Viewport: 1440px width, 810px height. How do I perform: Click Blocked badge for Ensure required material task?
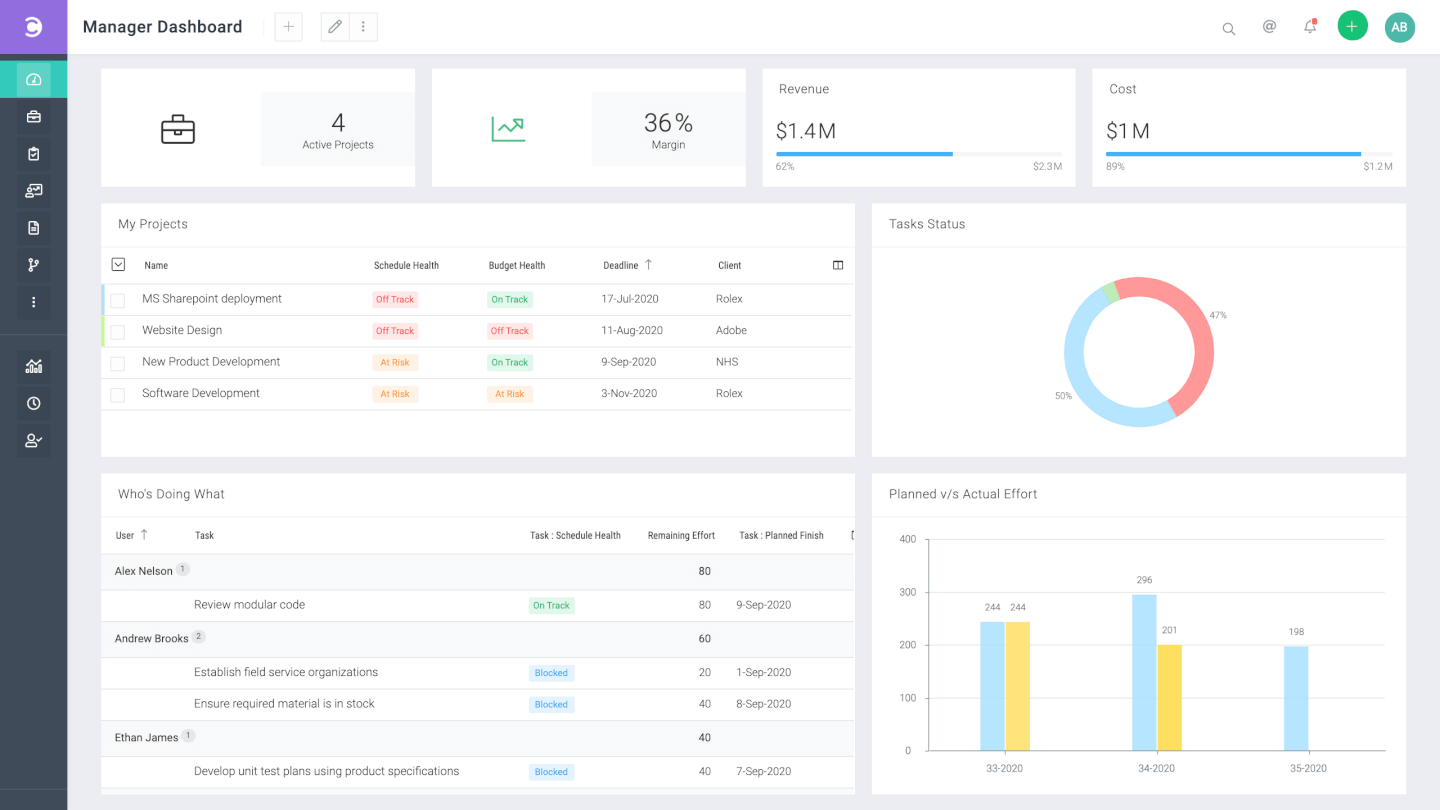(551, 704)
